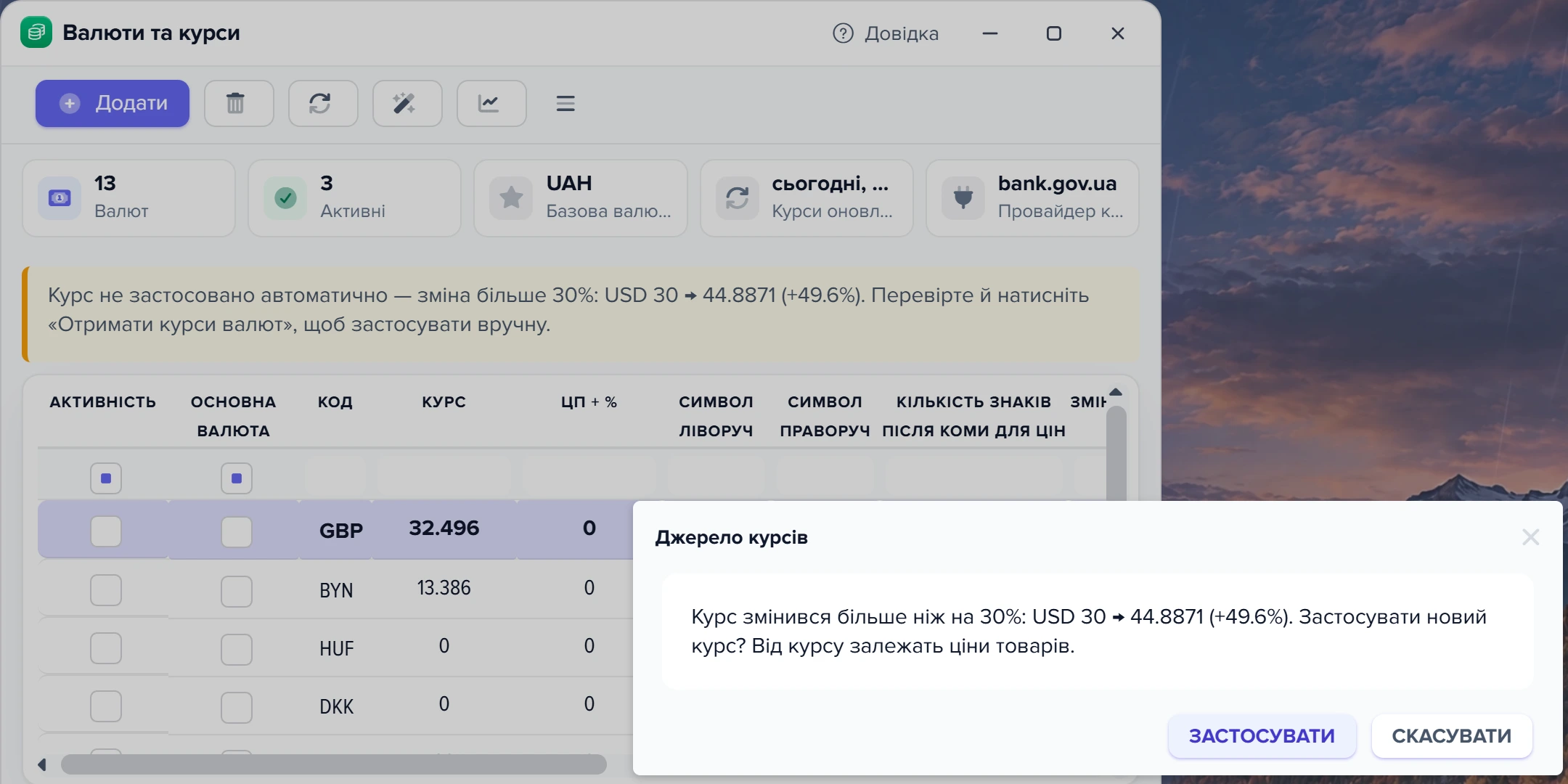Click the UAH base currency card
Image resolution: width=1568 pixels, height=784 pixels.
pyautogui.click(x=581, y=197)
